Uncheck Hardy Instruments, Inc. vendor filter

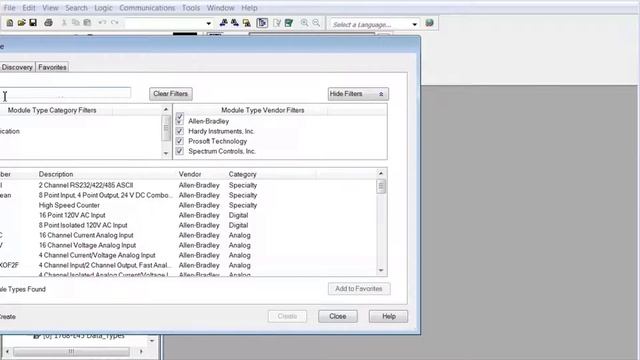click(180, 131)
